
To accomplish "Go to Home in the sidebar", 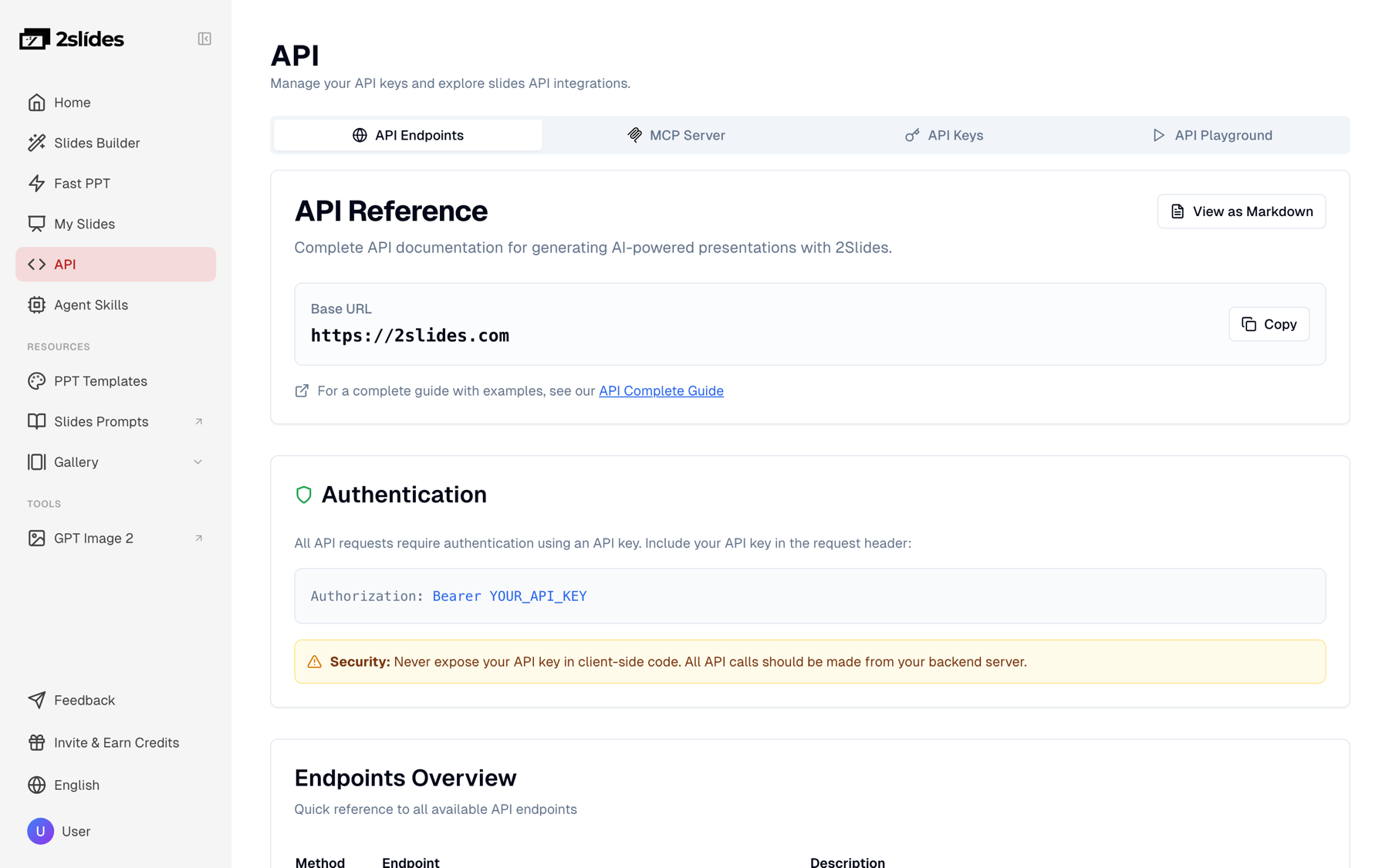I will coord(116,103).
